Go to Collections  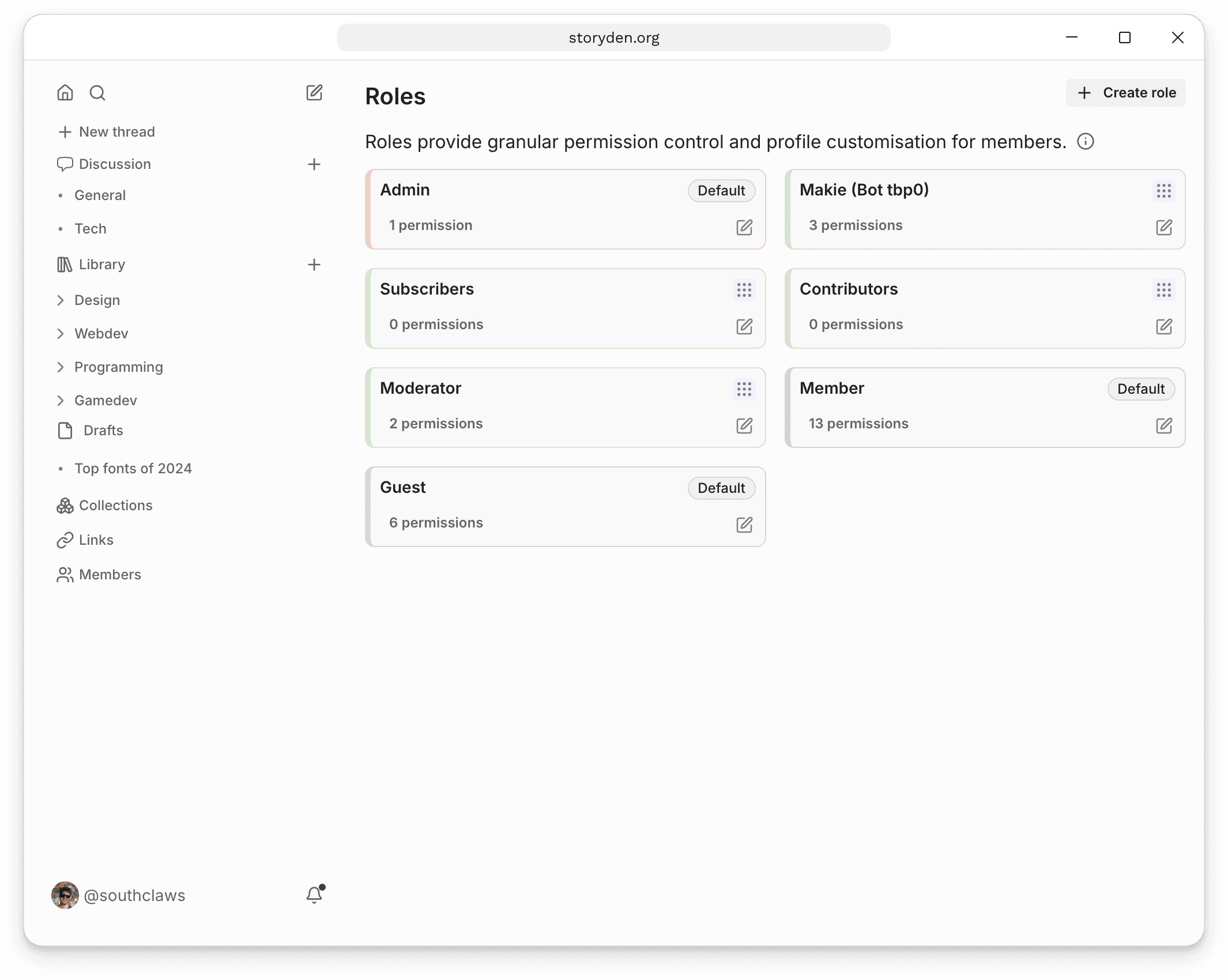pos(105,506)
